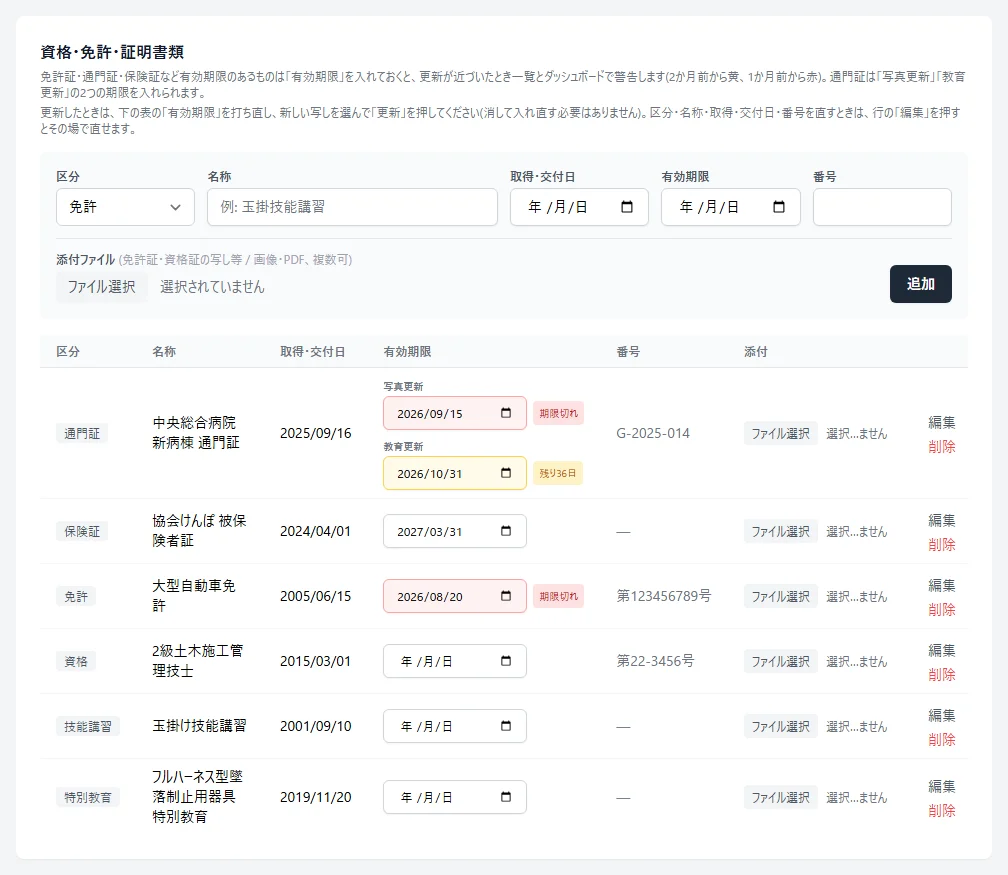Click the 残り36日 badge
The height and width of the screenshot is (875, 1008).
(x=557, y=473)
